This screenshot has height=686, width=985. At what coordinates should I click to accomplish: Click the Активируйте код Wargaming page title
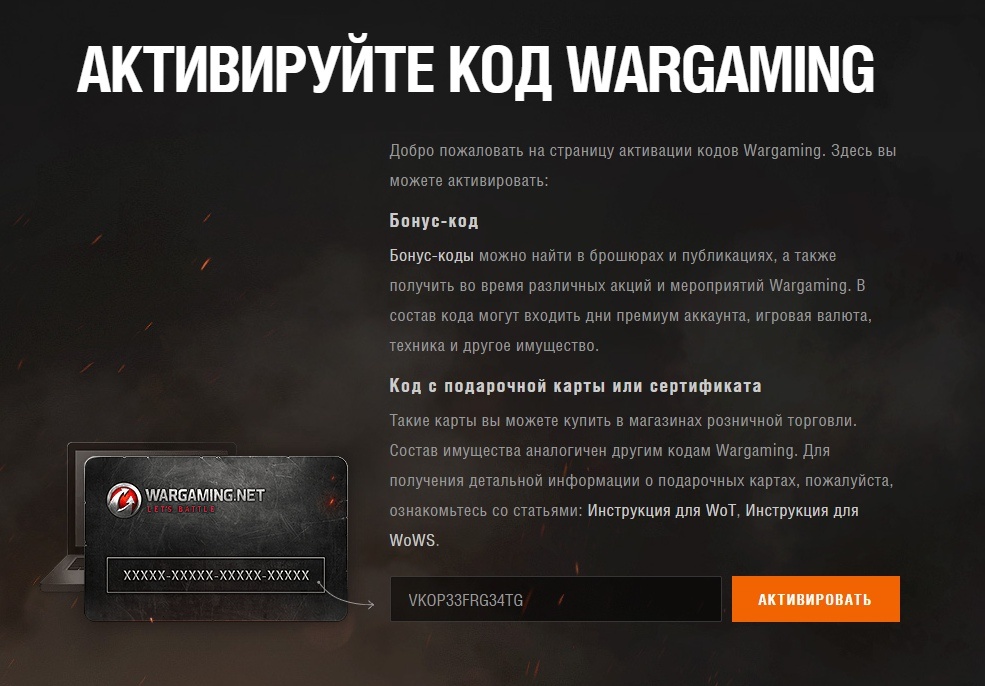pyautogui.click(x=476, y=68)
